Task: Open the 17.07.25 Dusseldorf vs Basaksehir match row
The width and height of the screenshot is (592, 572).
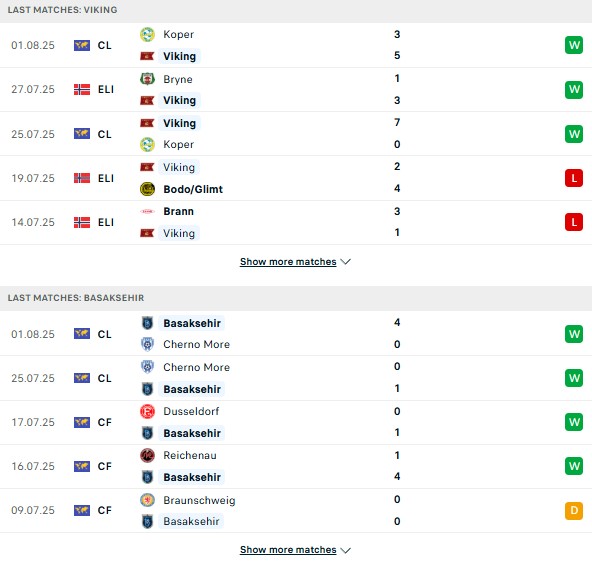Action: pos(296,422)
